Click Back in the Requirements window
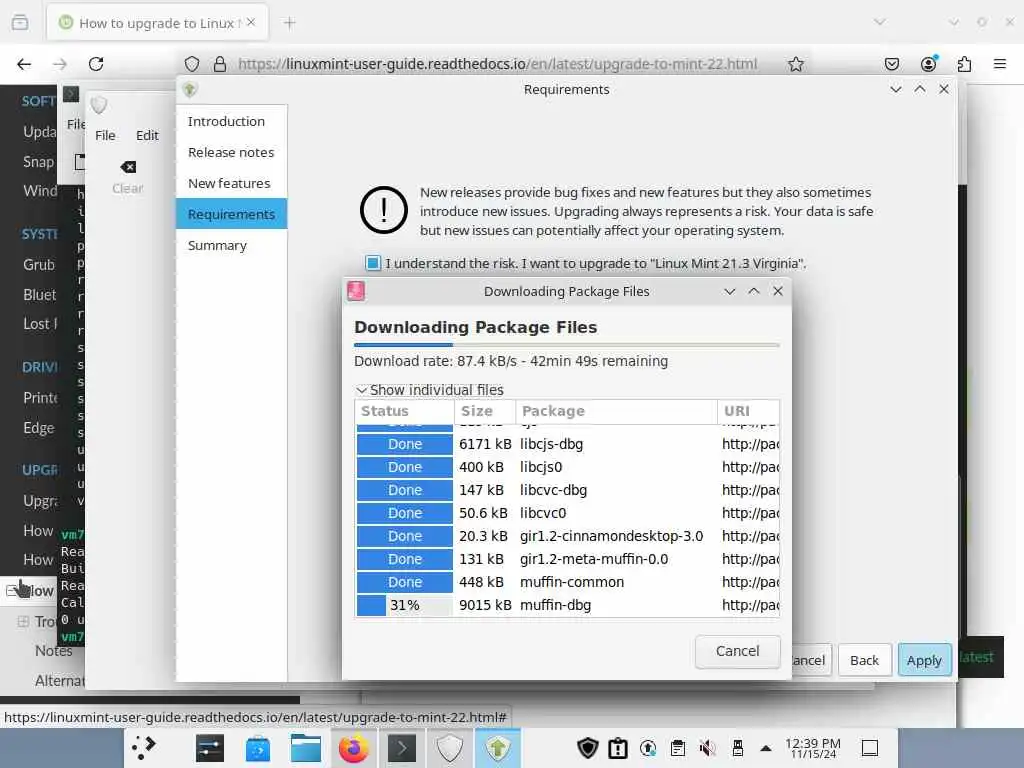Screen dimensions: 1024x768 864,660
